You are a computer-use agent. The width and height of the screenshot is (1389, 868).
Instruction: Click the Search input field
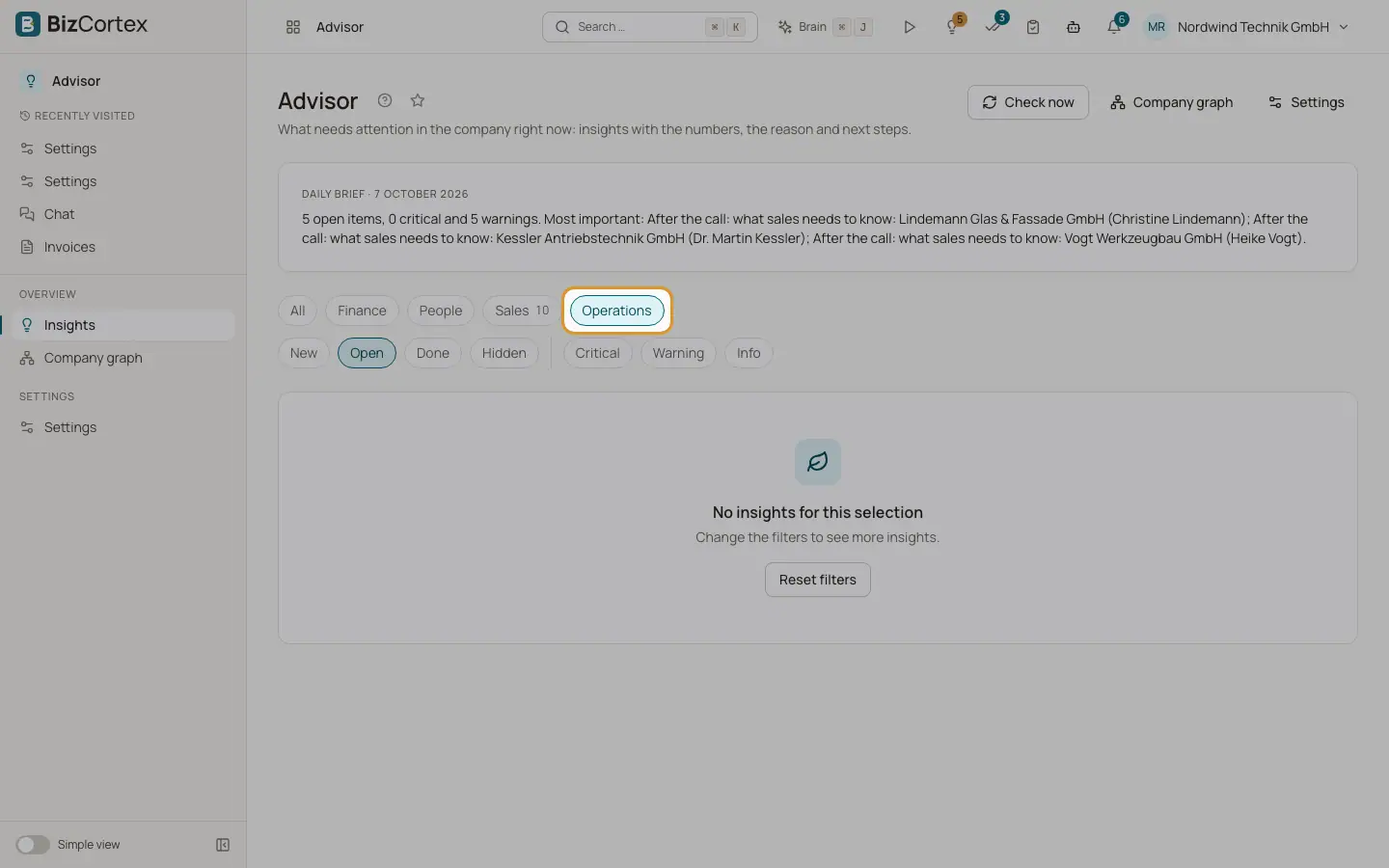(x=650, y=27)
